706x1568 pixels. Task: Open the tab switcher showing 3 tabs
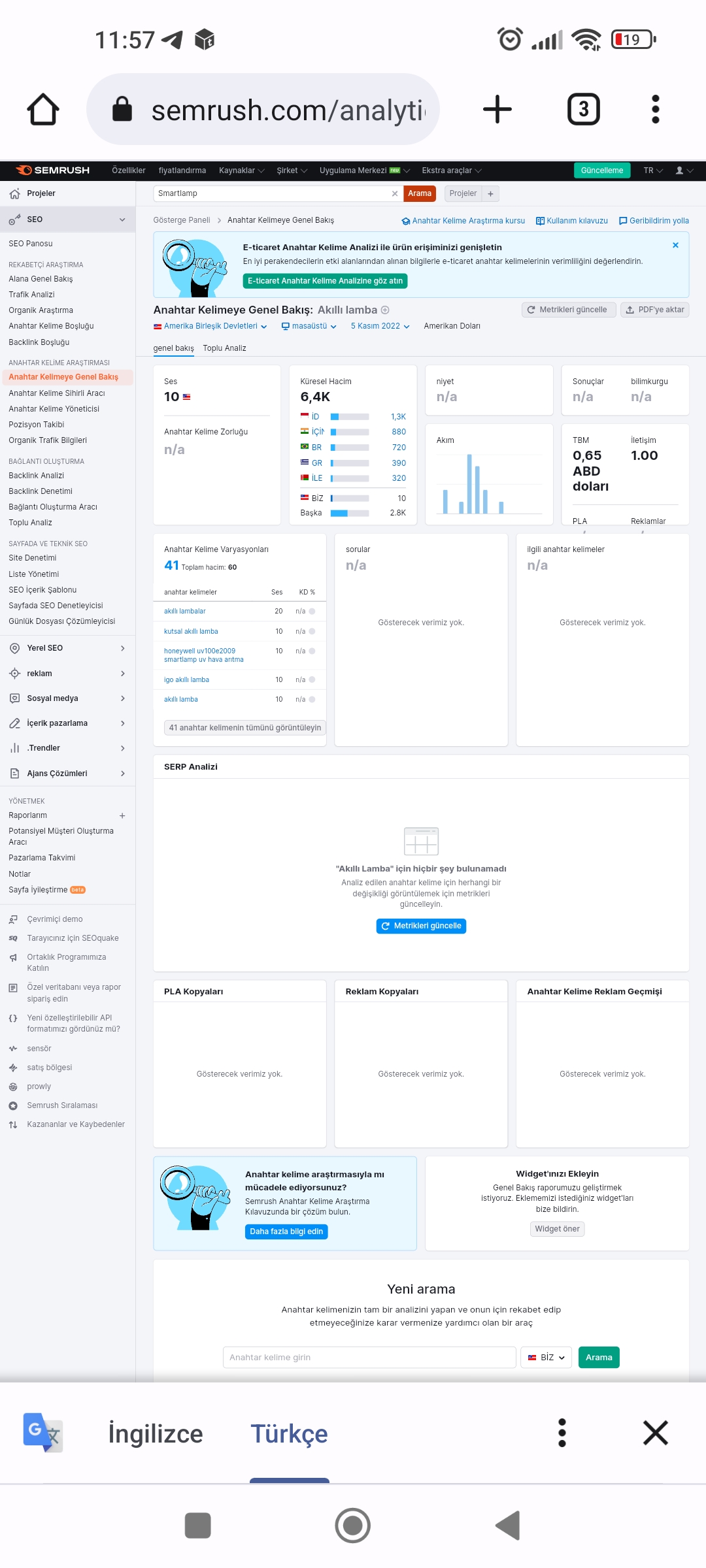coord(583,109)
